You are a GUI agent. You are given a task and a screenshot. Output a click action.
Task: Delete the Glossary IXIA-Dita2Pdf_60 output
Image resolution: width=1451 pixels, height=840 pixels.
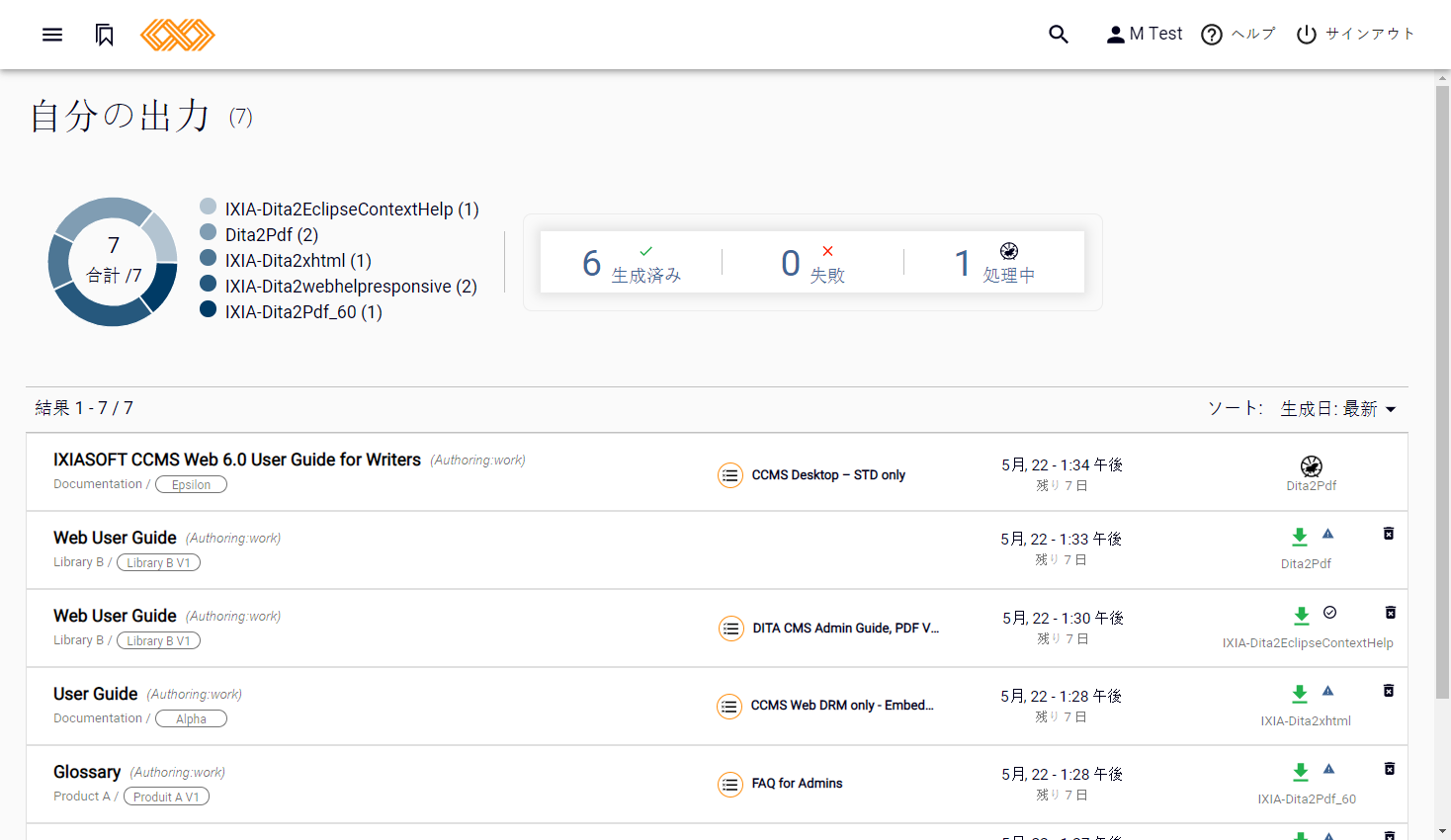tap(1390, 769)
